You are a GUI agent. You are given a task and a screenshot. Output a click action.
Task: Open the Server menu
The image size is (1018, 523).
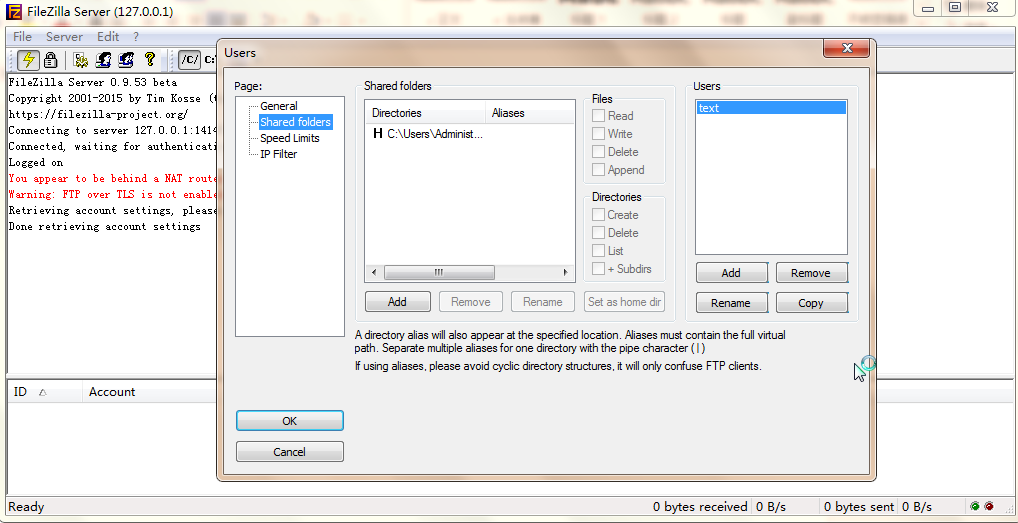pos(64,37)
